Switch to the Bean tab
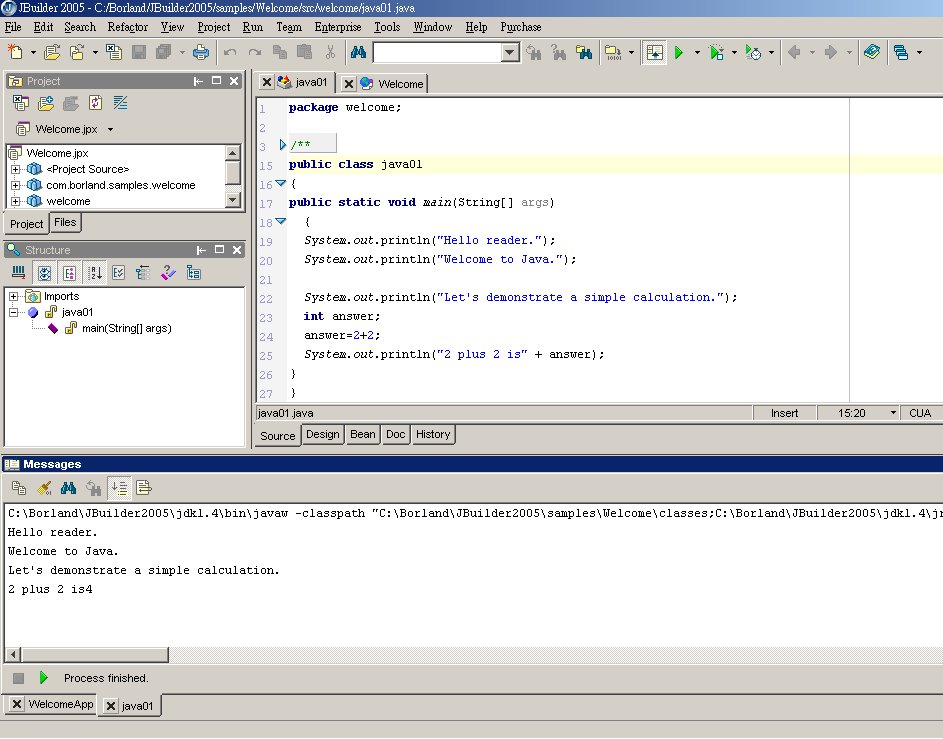Viewport: 943px width, 739px height. [363, 434]
